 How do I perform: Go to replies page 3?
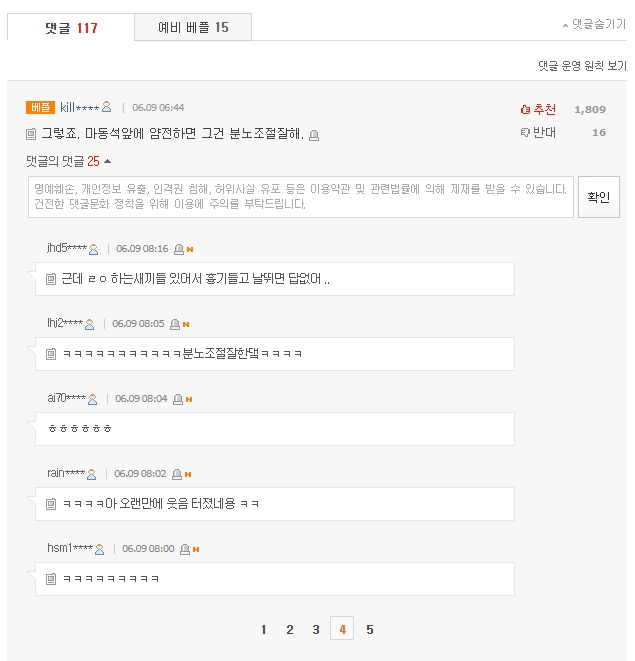[x=316, y=629]
